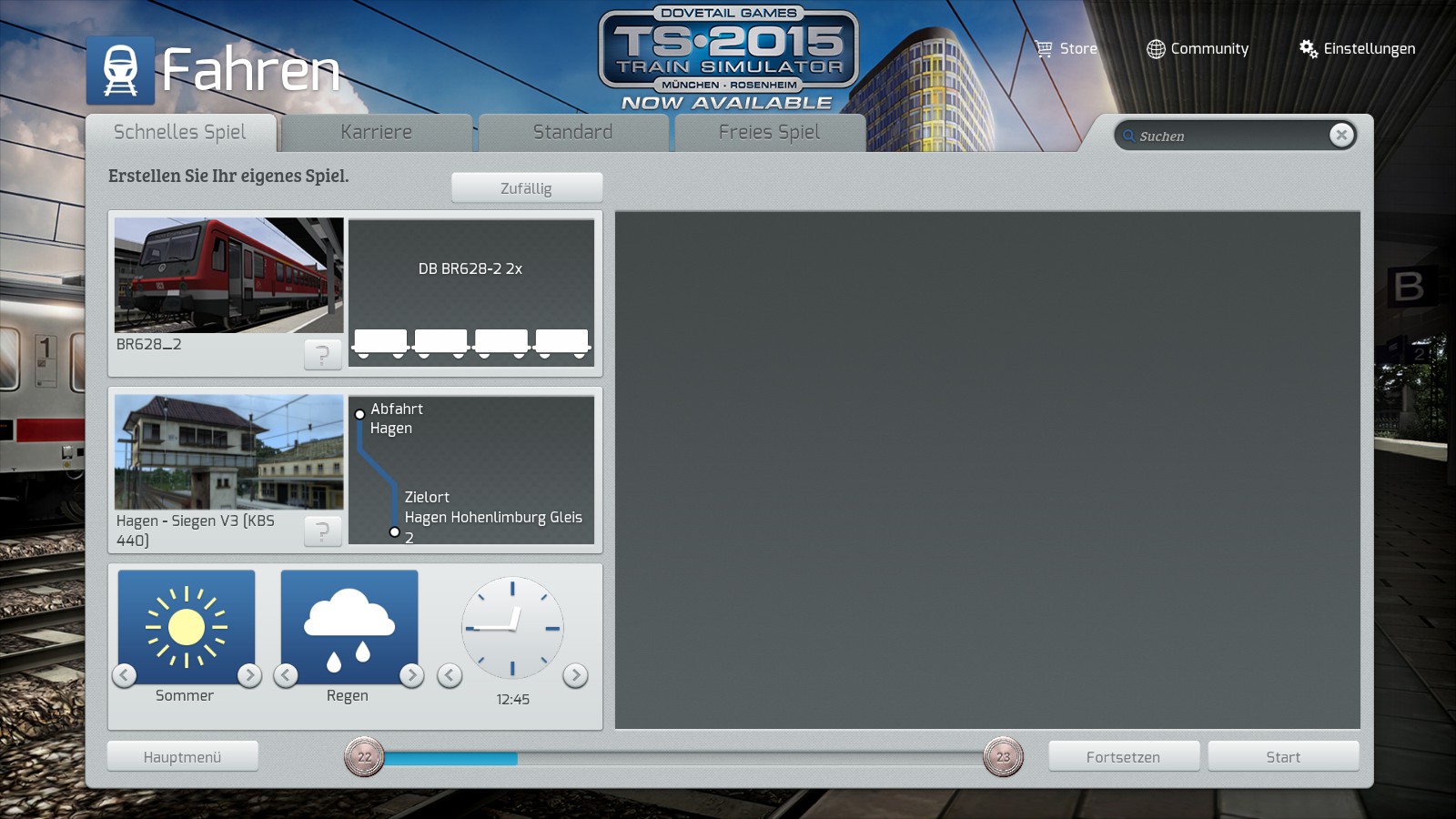Click the level progress bar between 22 and 23

(682, 758)
